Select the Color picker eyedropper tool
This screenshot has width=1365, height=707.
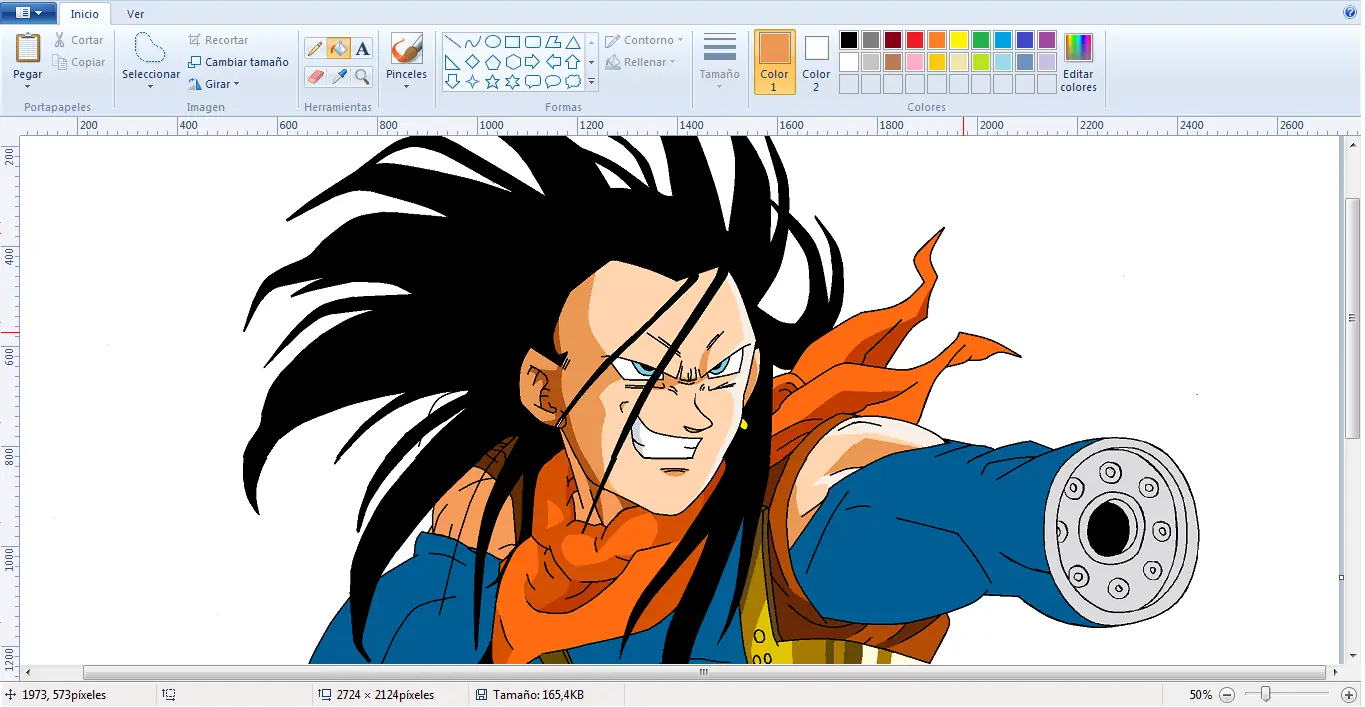[x=338, y=76]
